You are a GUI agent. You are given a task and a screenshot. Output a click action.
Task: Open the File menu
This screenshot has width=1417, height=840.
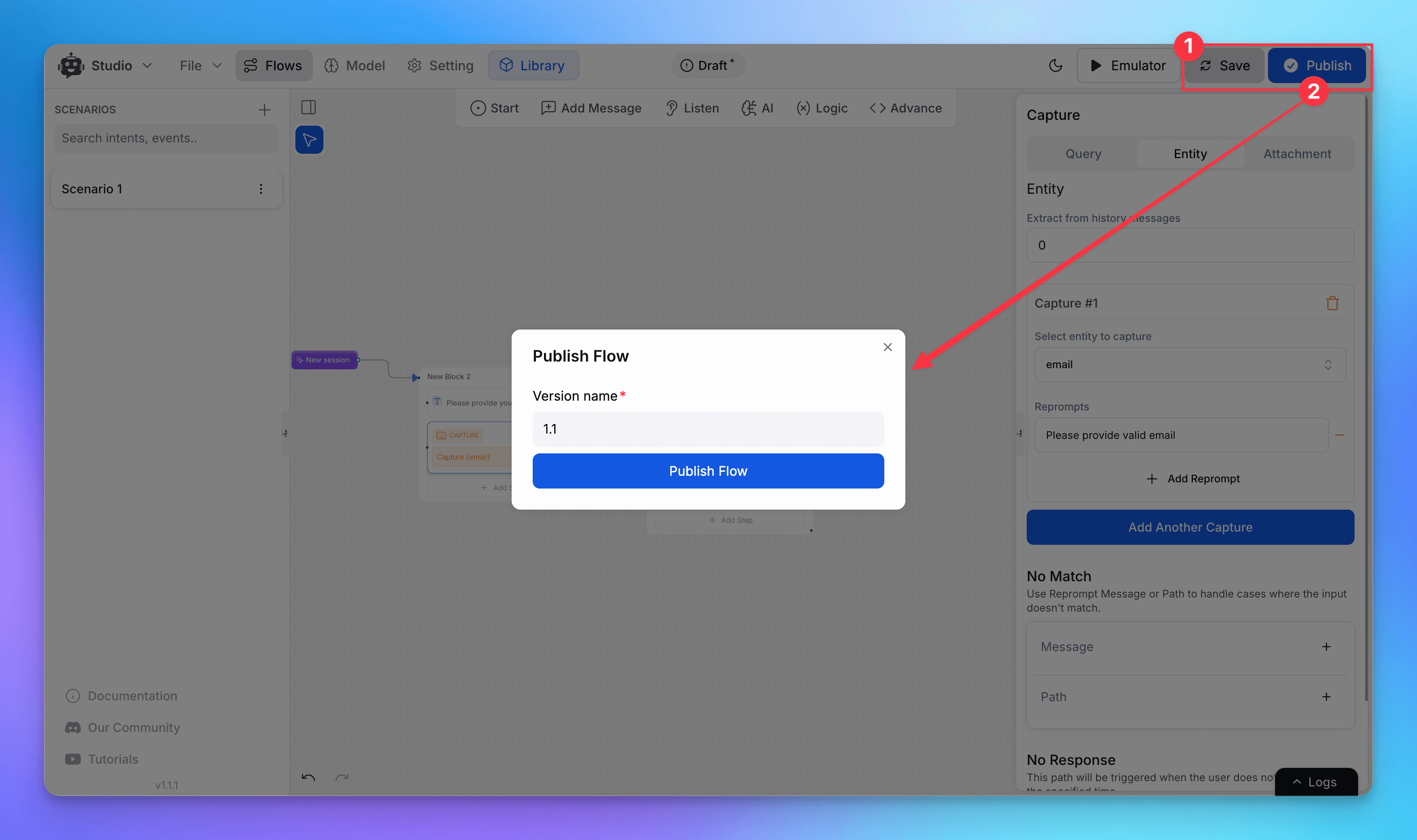click(x=200, y=65)
